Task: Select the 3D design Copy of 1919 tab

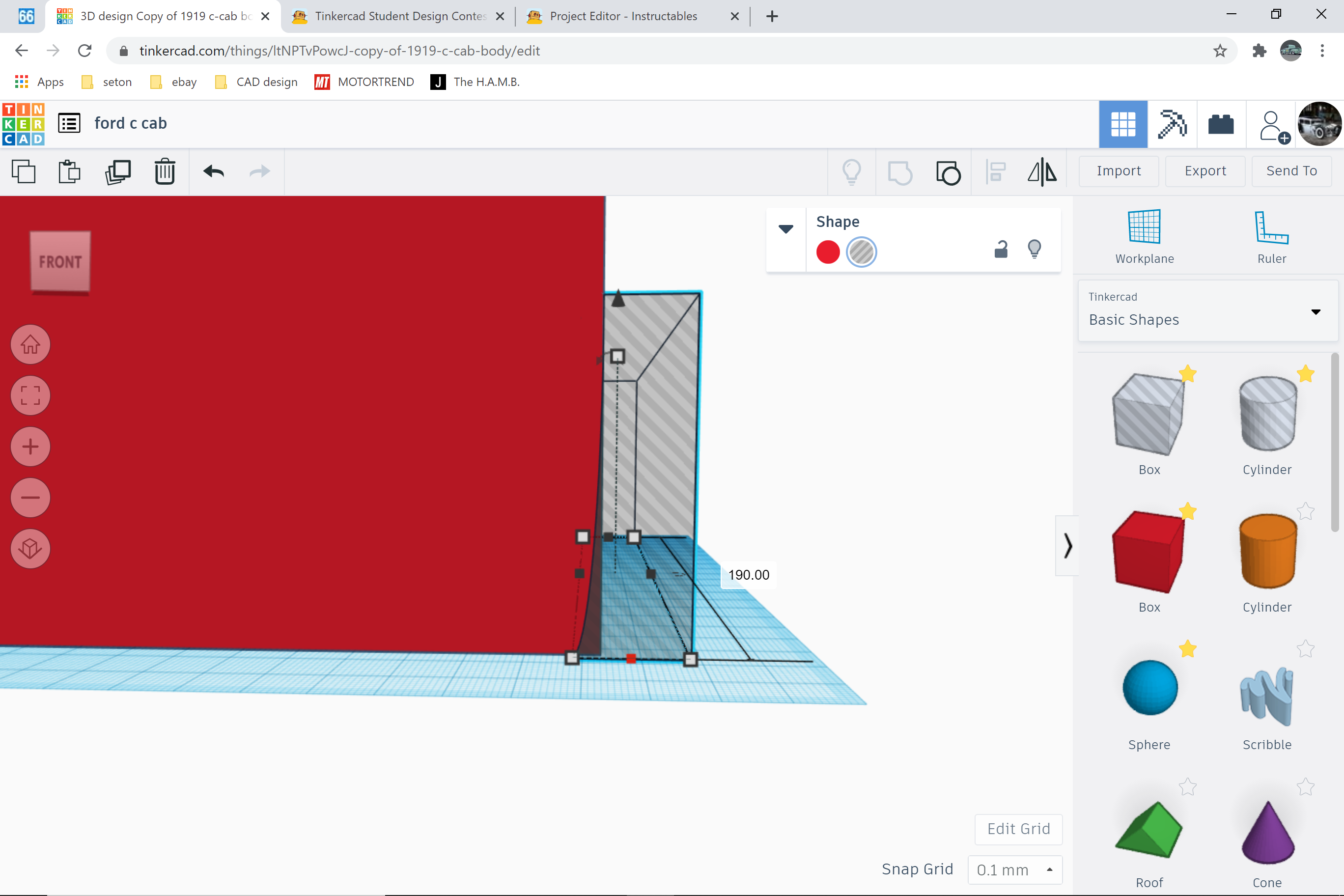Action: click(x=164, y=16)
